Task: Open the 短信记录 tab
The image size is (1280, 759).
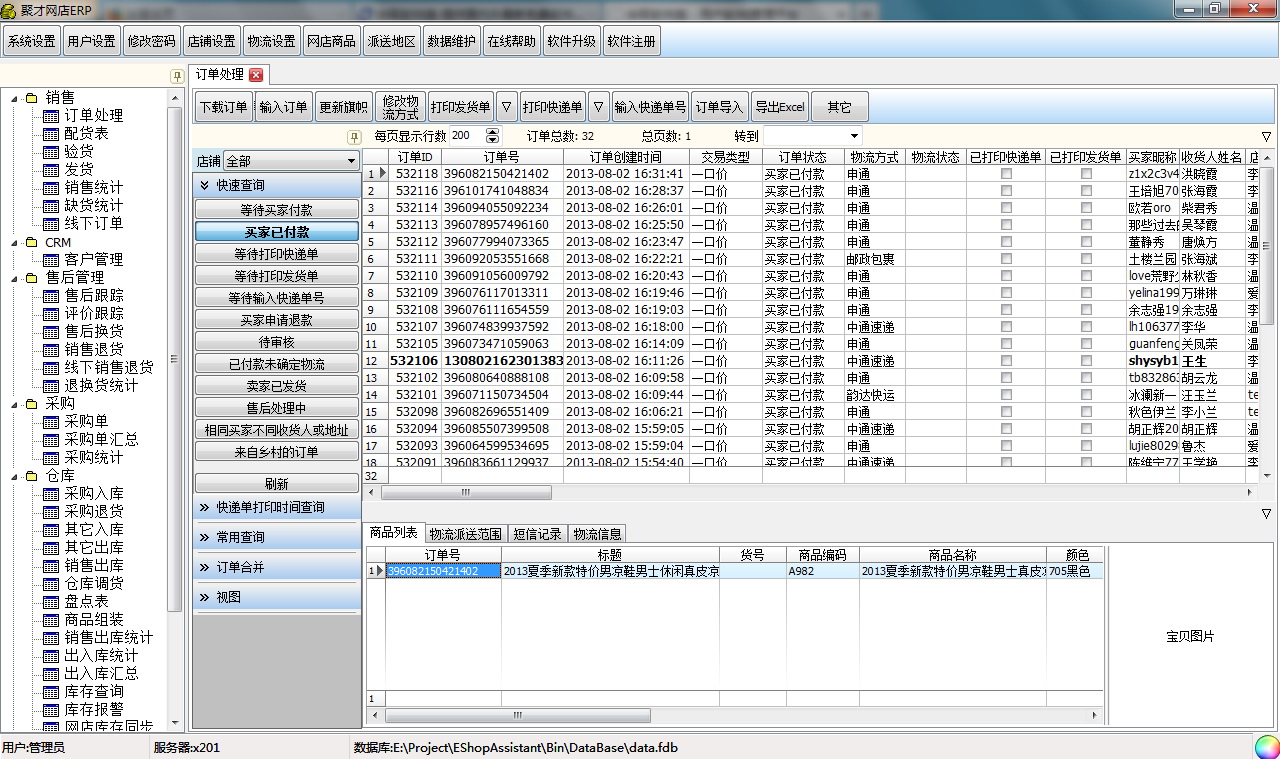Action: [537, 534]
